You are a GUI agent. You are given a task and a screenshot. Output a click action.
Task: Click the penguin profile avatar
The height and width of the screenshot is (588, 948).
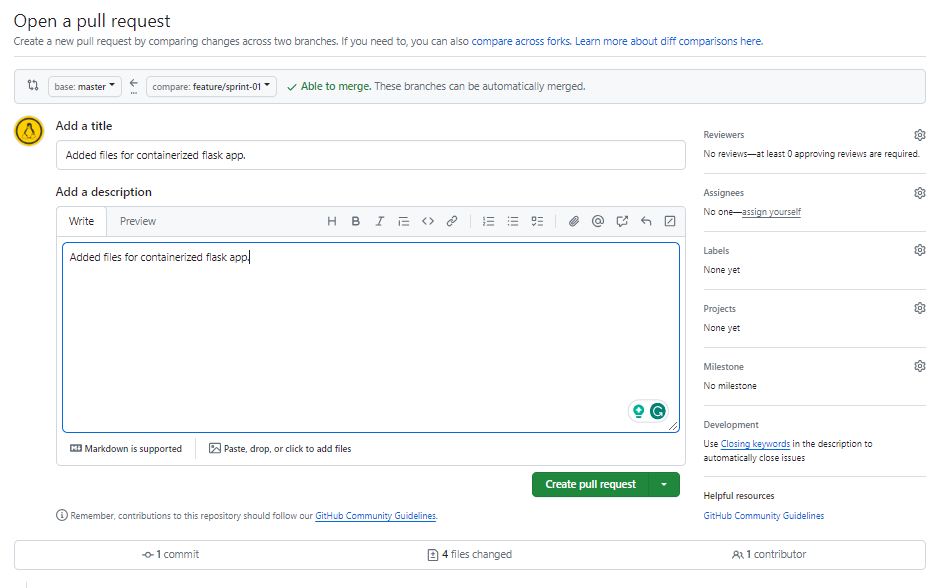click(29, 131)
